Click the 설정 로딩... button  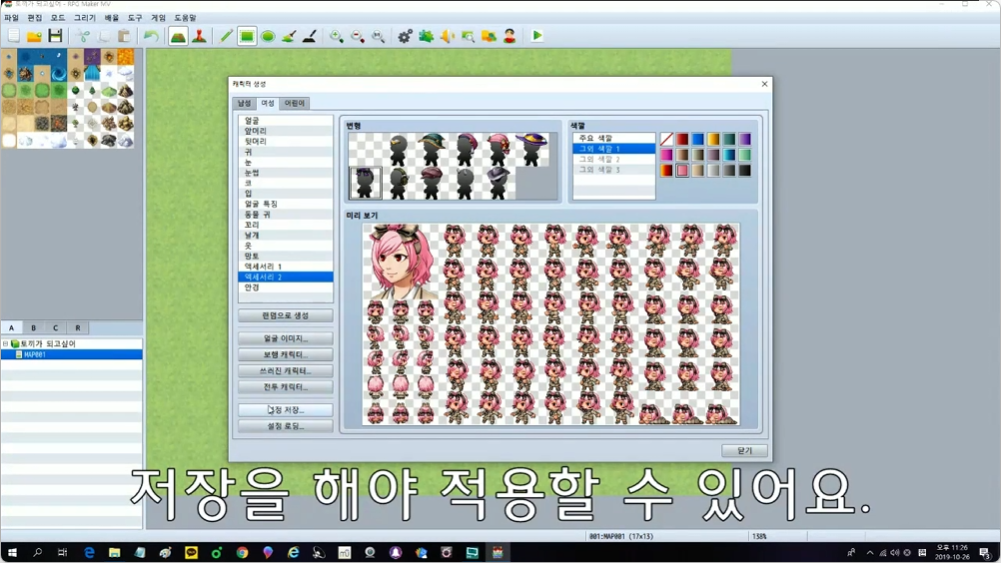(x=285, y=426)
